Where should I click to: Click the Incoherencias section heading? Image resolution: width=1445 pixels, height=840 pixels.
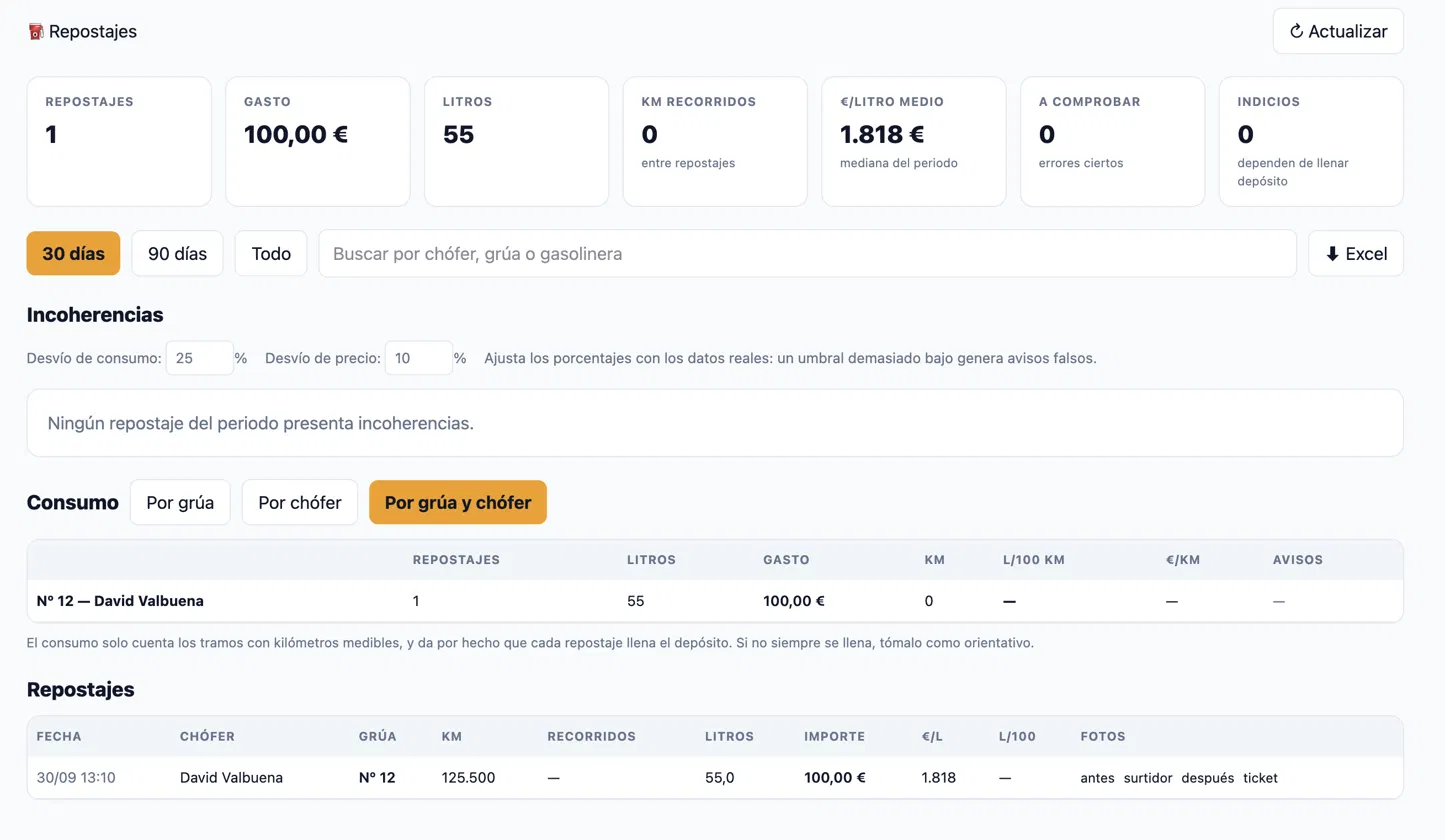click(95, 315)
